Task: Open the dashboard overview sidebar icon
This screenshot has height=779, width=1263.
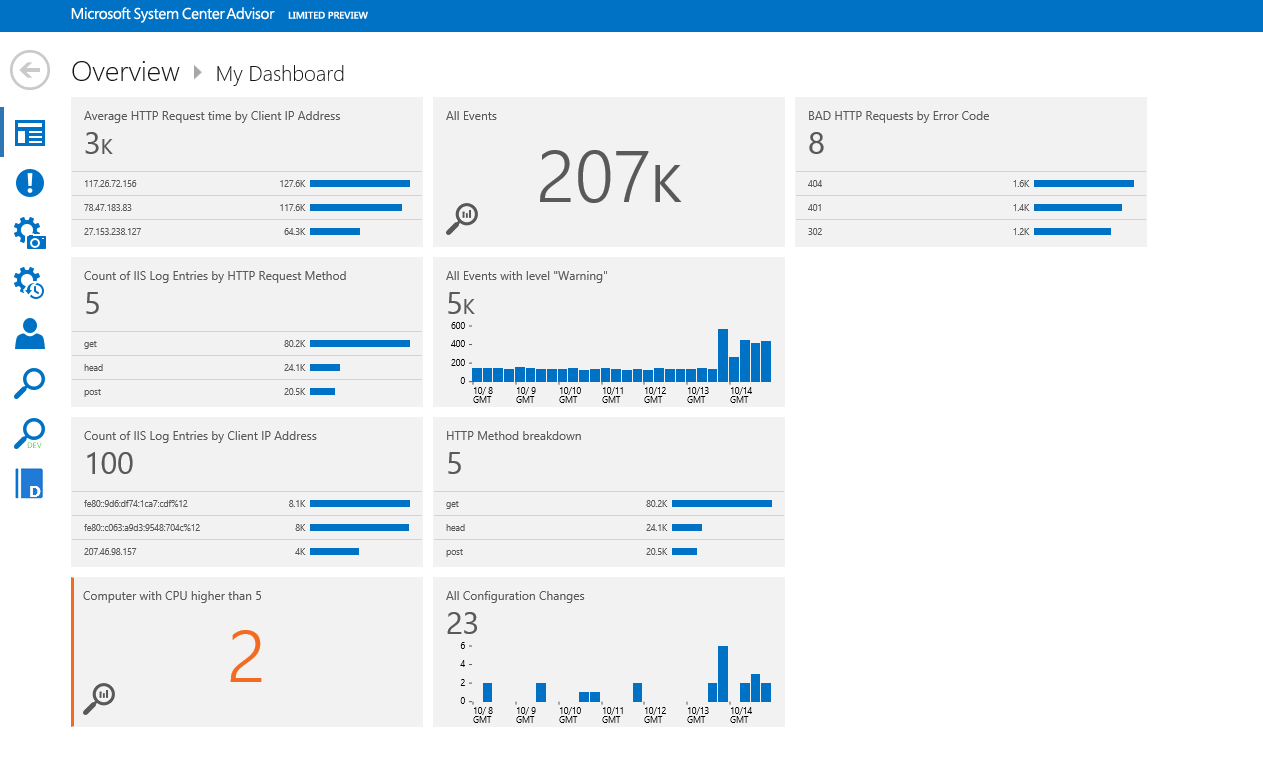Action: point(30,133)
